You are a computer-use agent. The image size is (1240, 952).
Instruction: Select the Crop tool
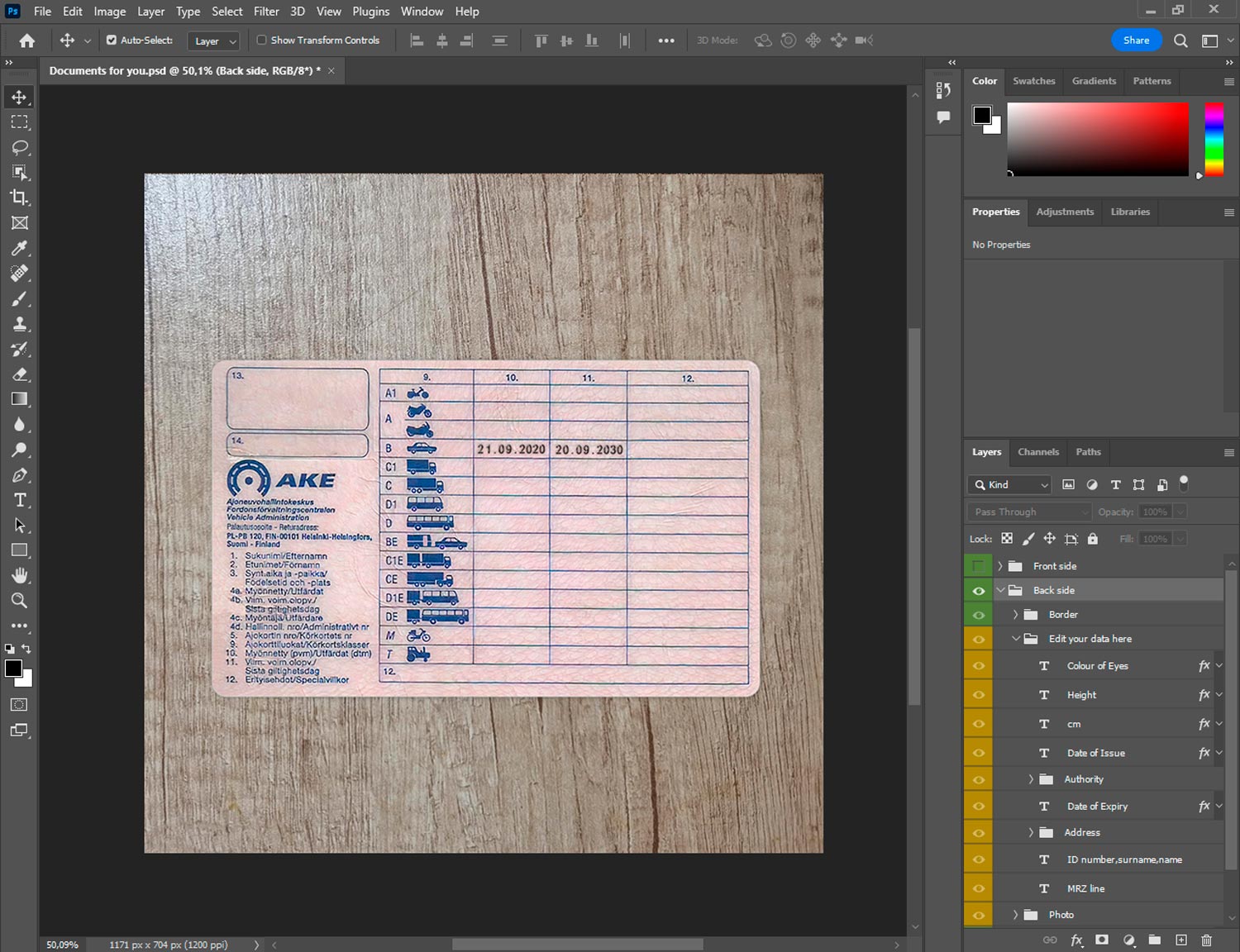(19, 198)
